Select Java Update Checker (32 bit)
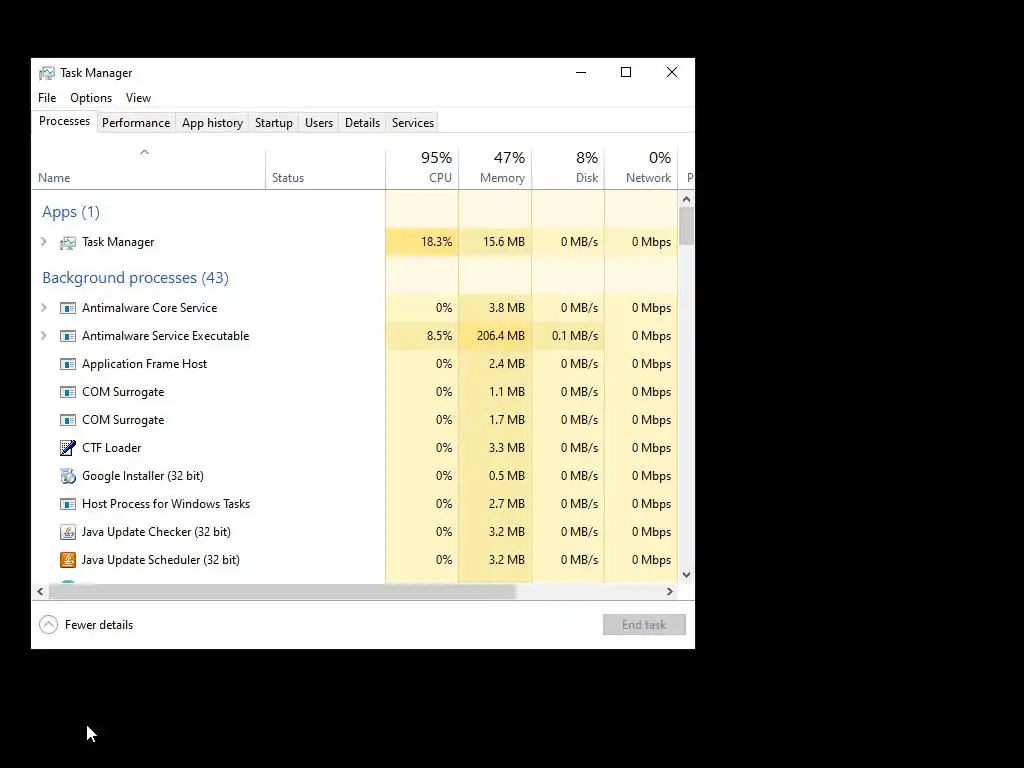1024x768 pixels. point(156,532)
